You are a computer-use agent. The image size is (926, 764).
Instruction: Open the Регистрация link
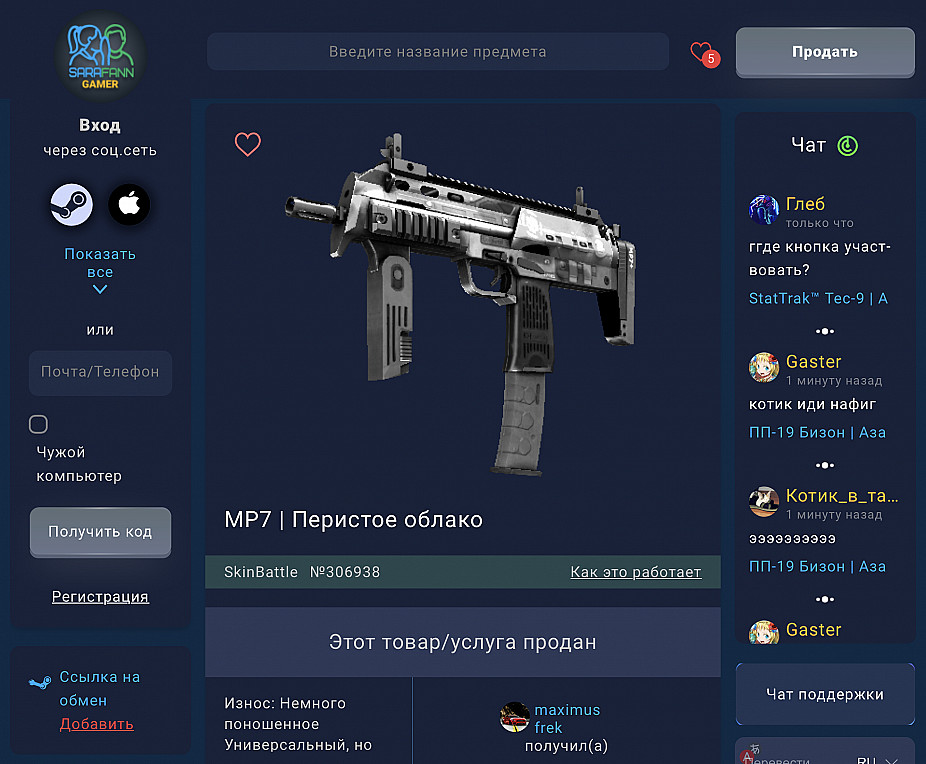[x=100, y=596]
